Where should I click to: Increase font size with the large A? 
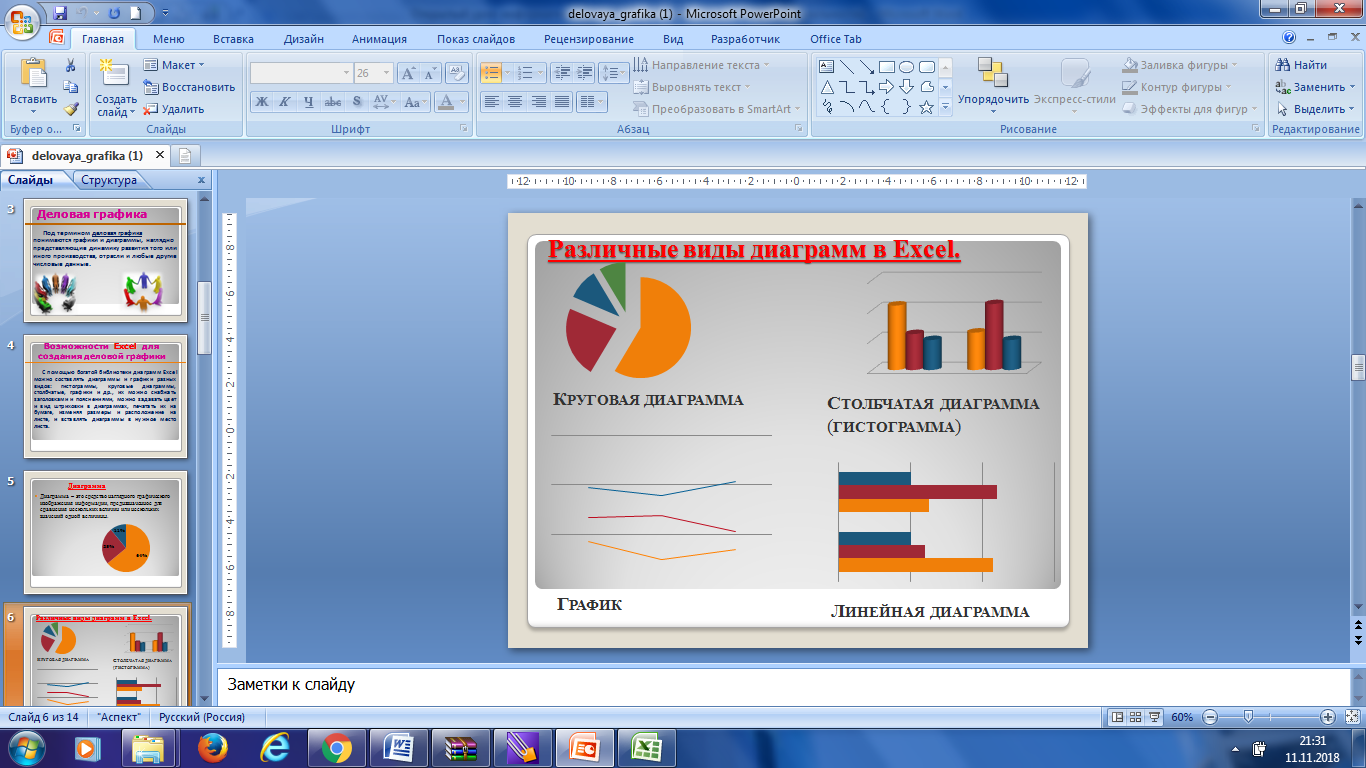pos(408,73)
